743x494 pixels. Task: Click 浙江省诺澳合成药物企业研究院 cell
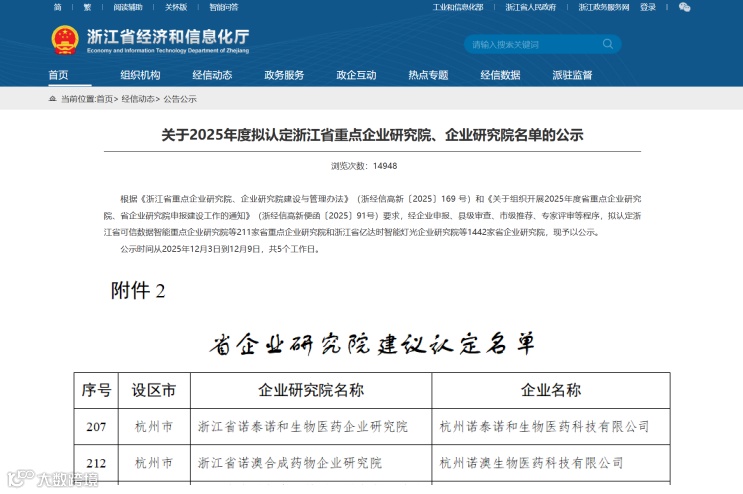[311, 463]
